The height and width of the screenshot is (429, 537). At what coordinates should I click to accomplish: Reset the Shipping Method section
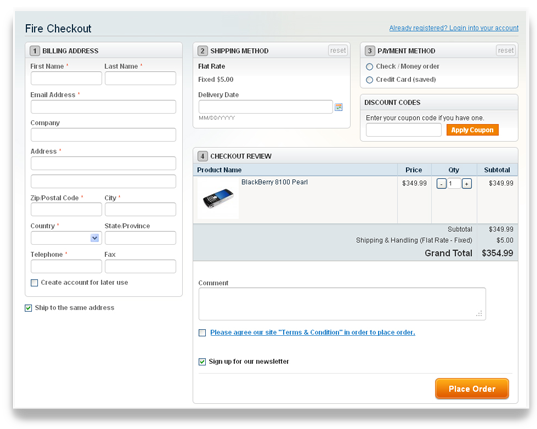tap(338, 50)
